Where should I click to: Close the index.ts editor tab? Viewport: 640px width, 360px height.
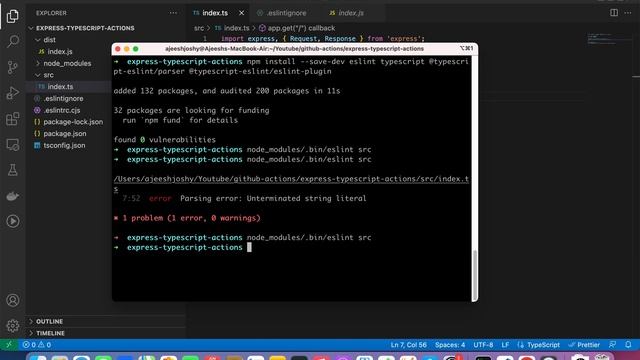click(241, 13)
